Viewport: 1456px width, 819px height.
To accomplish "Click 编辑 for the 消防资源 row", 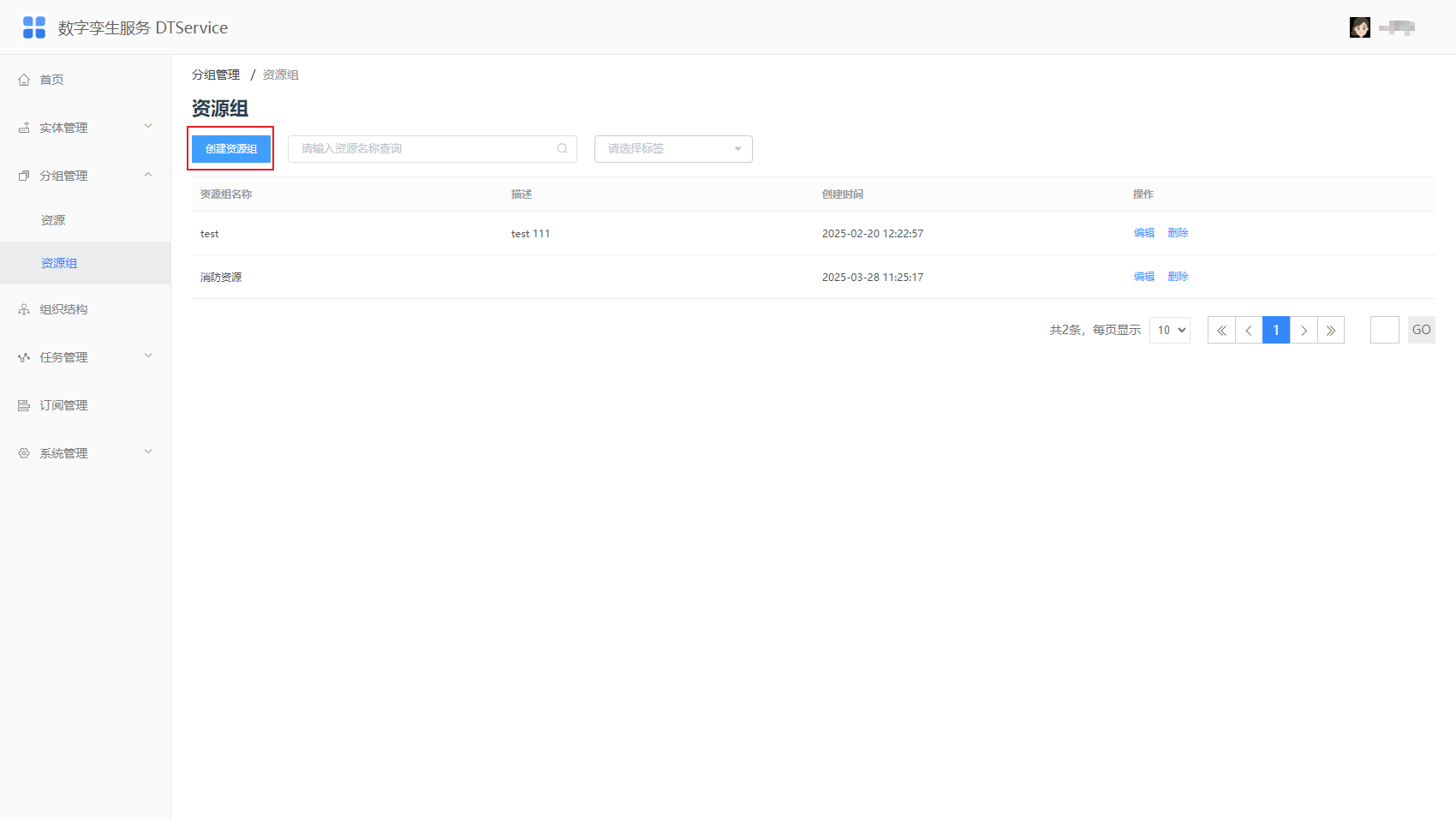I will 1144,277.
